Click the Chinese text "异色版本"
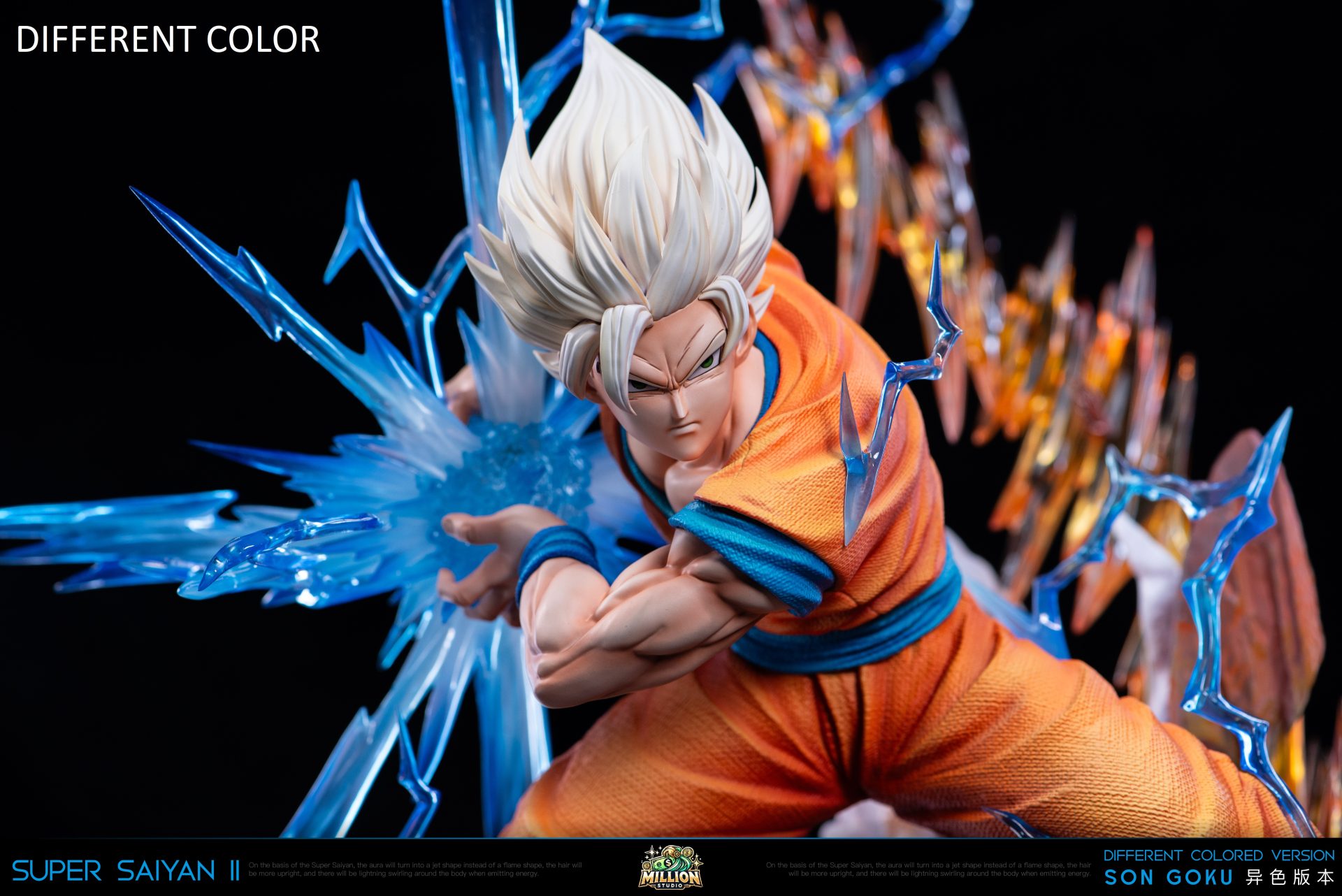 (1290, 878)
